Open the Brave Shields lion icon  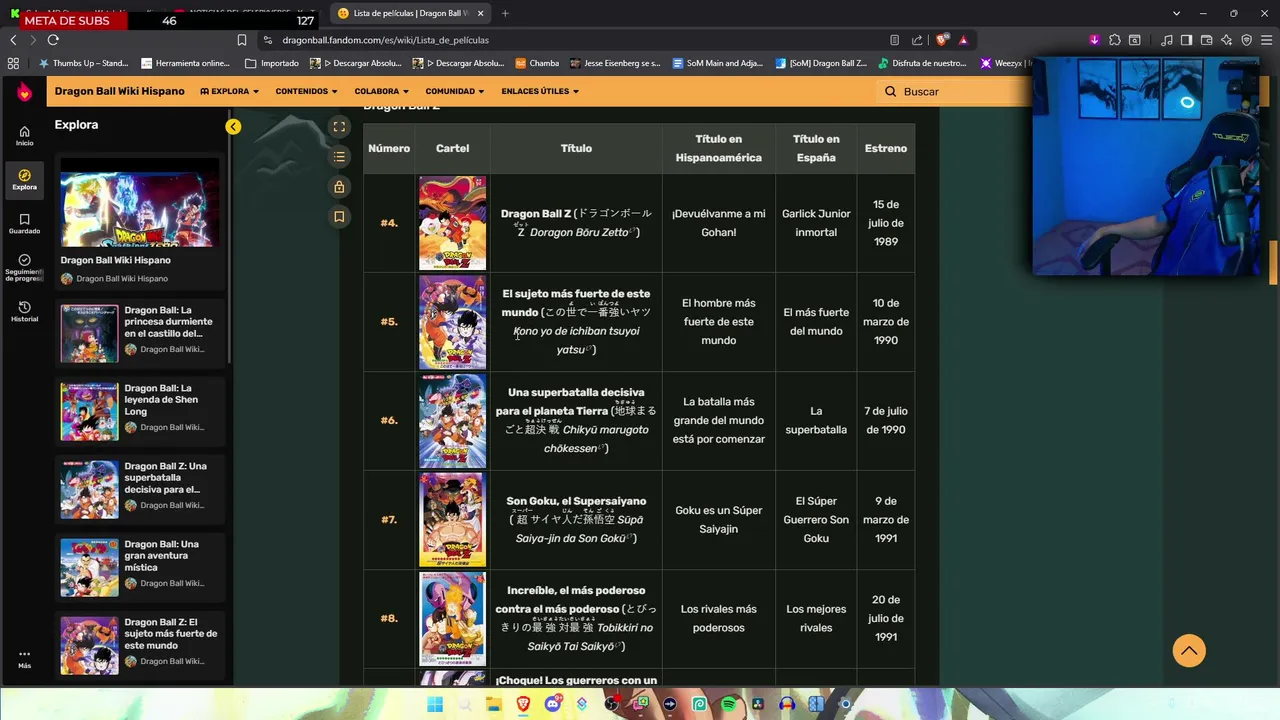941,40
